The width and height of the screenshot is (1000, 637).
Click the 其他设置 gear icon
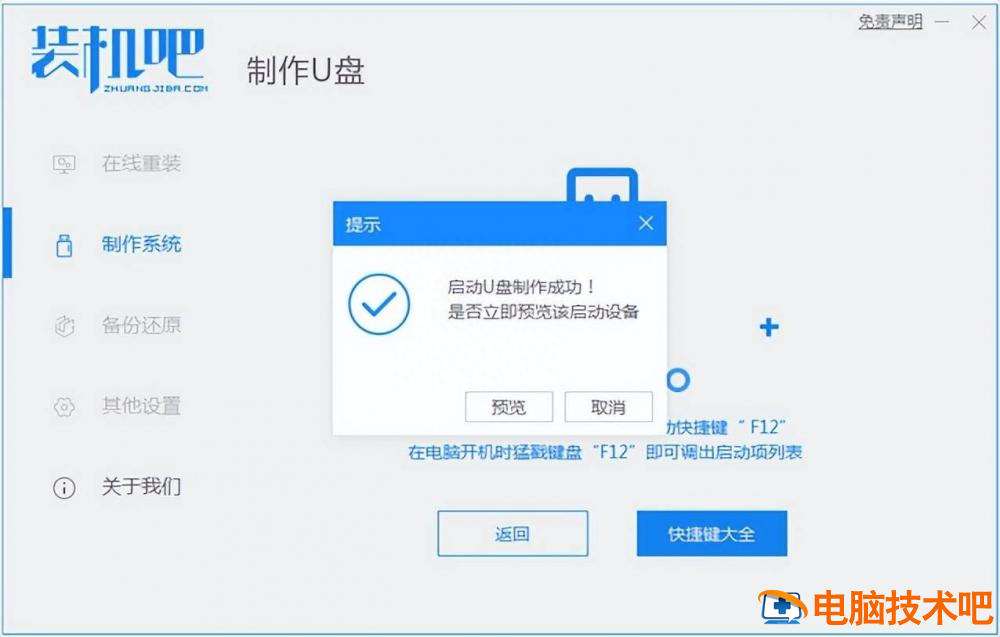coord(64,407)
